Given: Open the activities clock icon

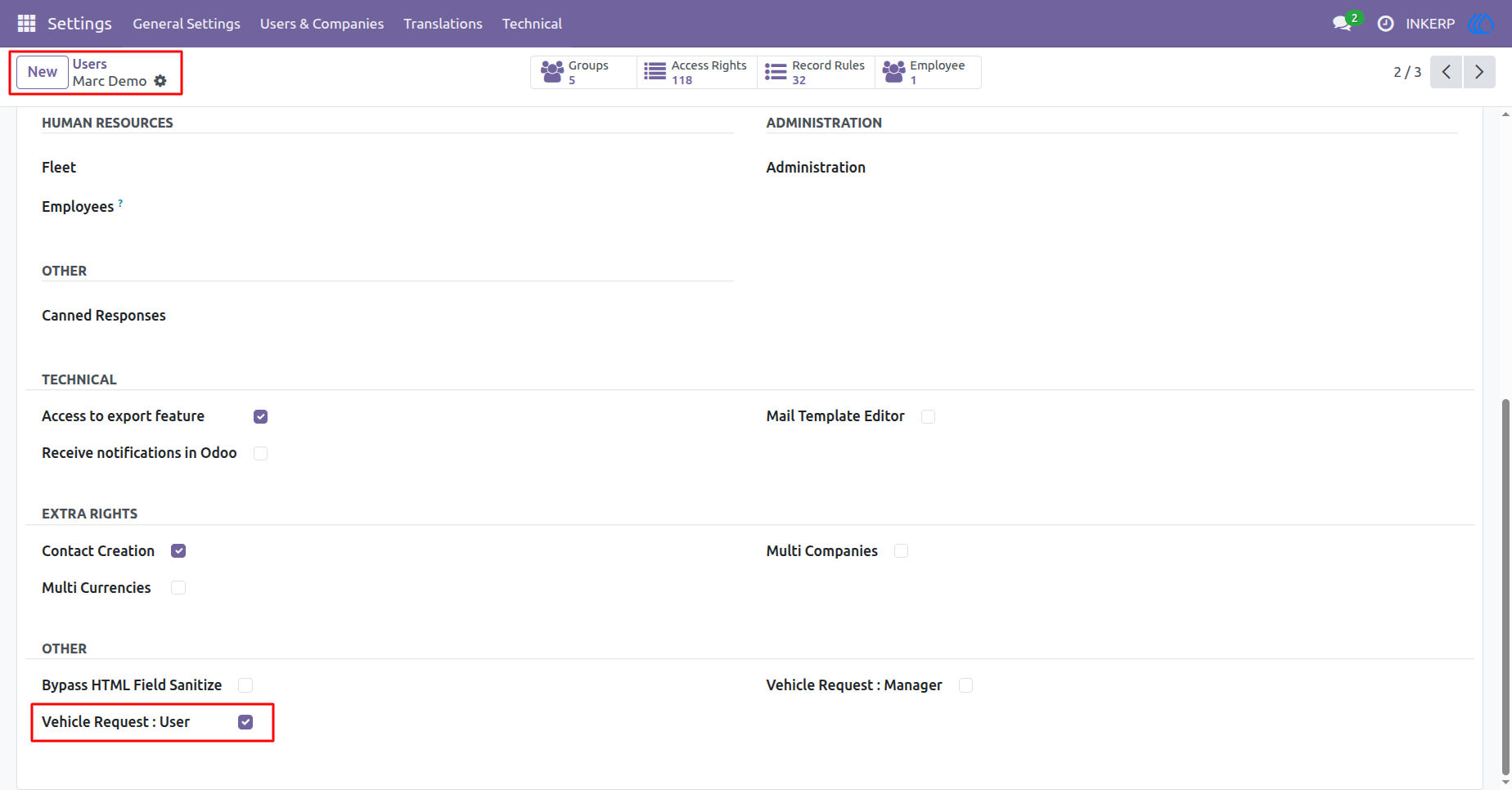Looking at the screenshot, I should [1385, 24].
